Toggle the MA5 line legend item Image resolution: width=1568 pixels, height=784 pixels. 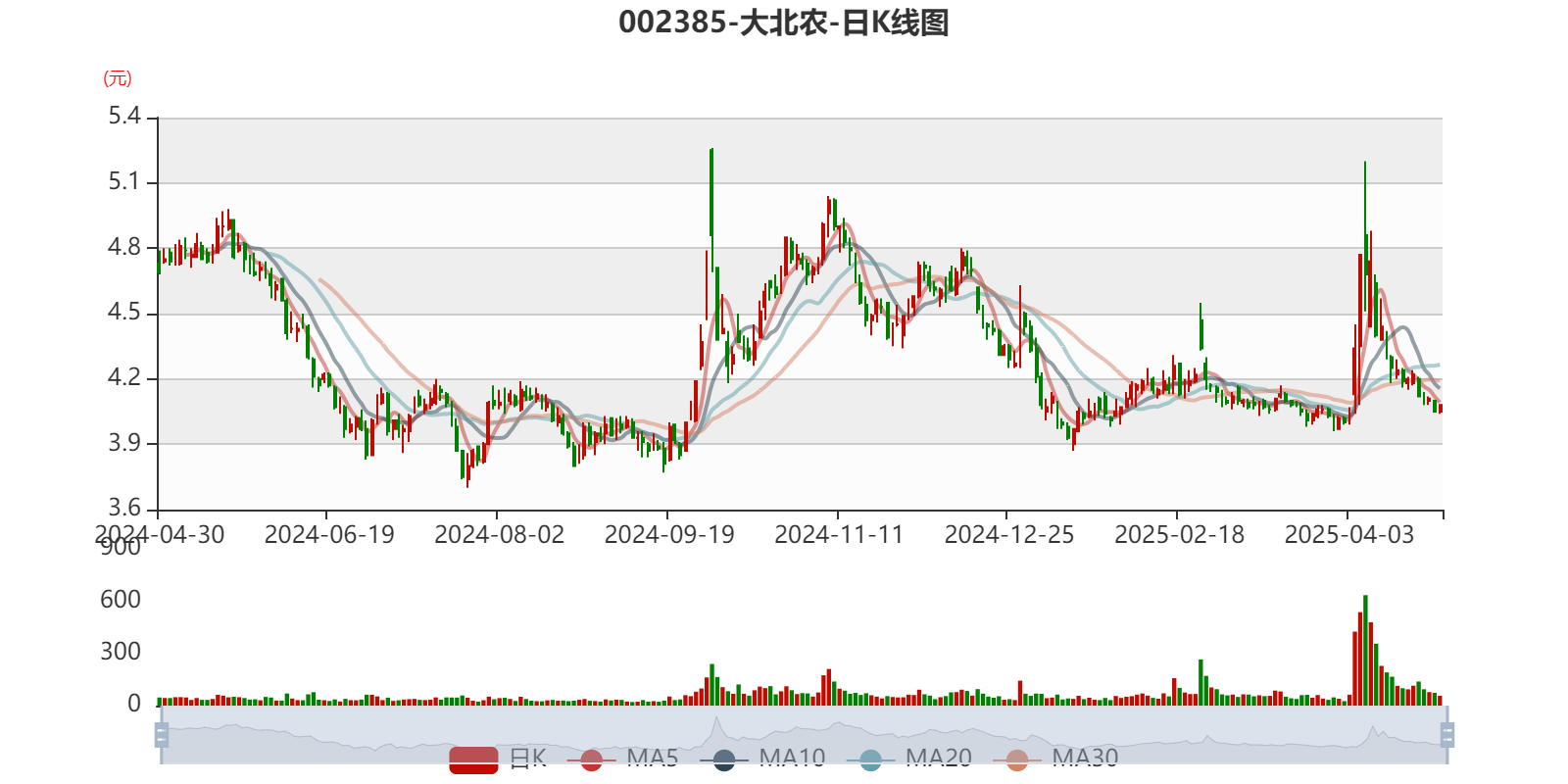[623, 759]
